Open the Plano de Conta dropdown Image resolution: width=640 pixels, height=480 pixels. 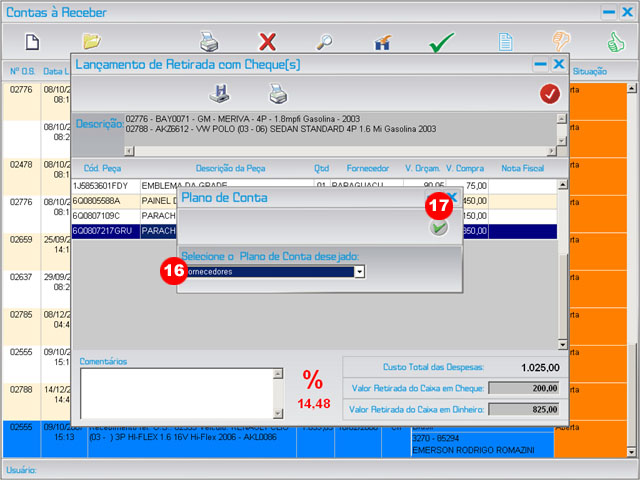point(359,271)
